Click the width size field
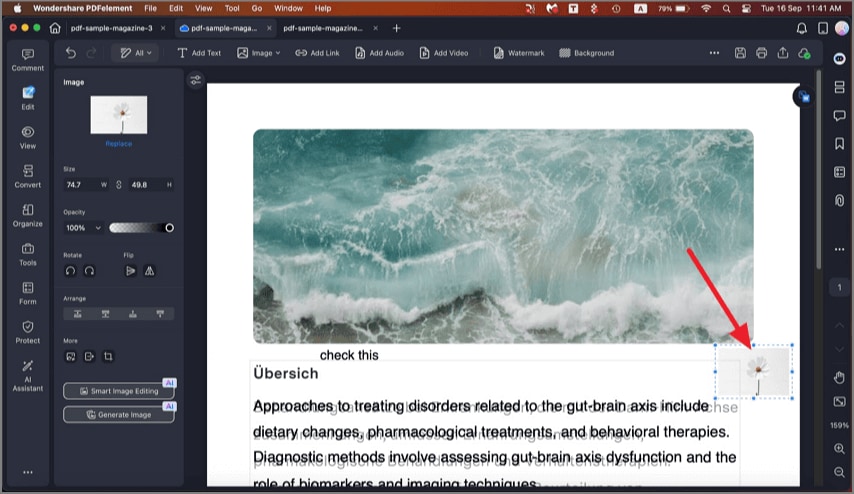 point(86,185)
